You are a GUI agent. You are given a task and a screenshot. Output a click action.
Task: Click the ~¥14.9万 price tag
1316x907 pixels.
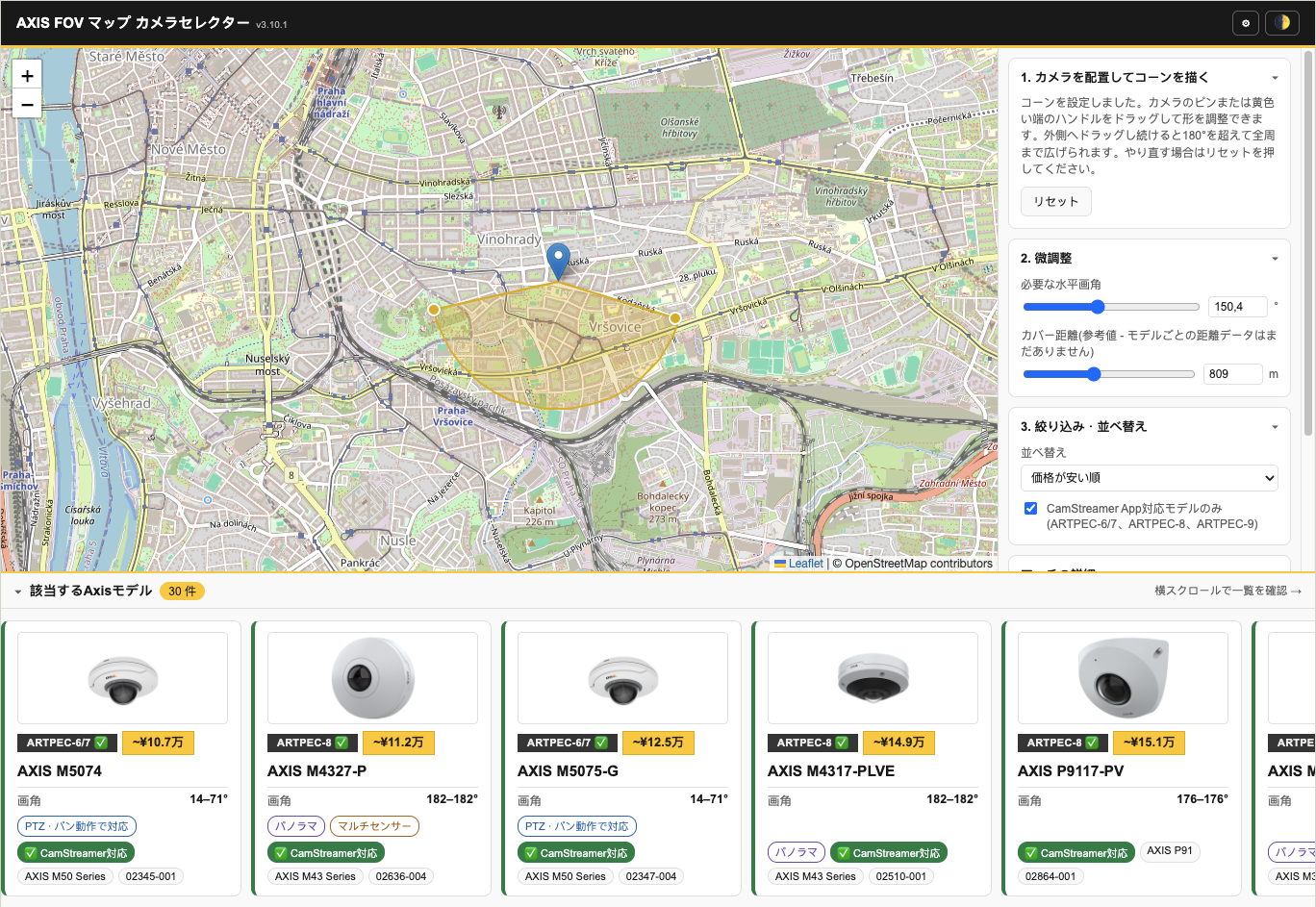click(899, 743)
